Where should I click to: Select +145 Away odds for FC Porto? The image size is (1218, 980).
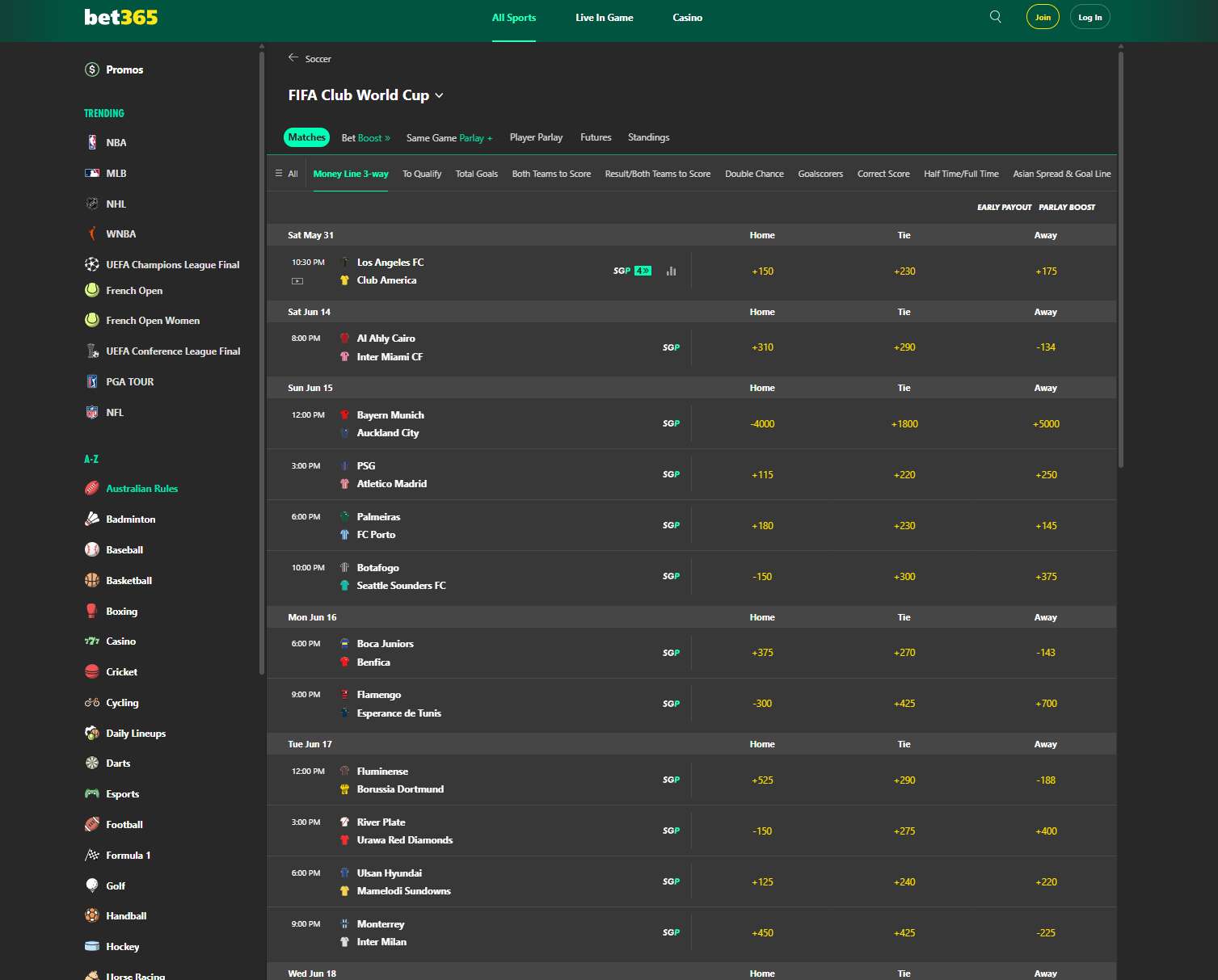pyautogui.click(x=1046, y=525)
